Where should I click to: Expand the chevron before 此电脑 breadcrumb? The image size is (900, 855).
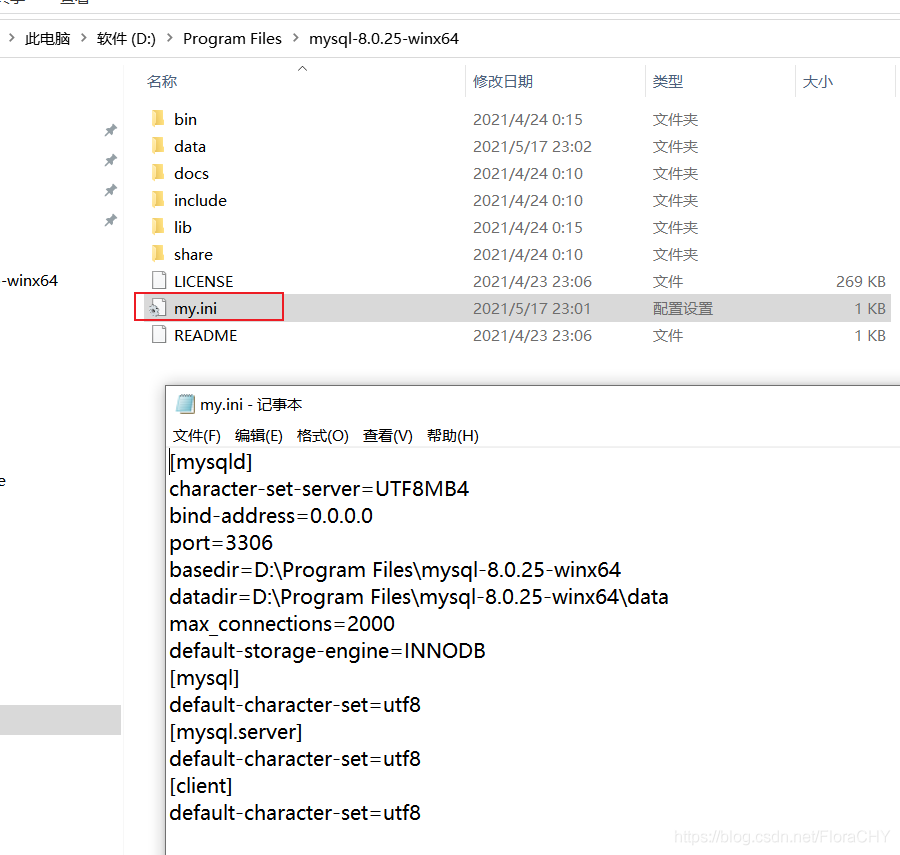tap(12, 38)
